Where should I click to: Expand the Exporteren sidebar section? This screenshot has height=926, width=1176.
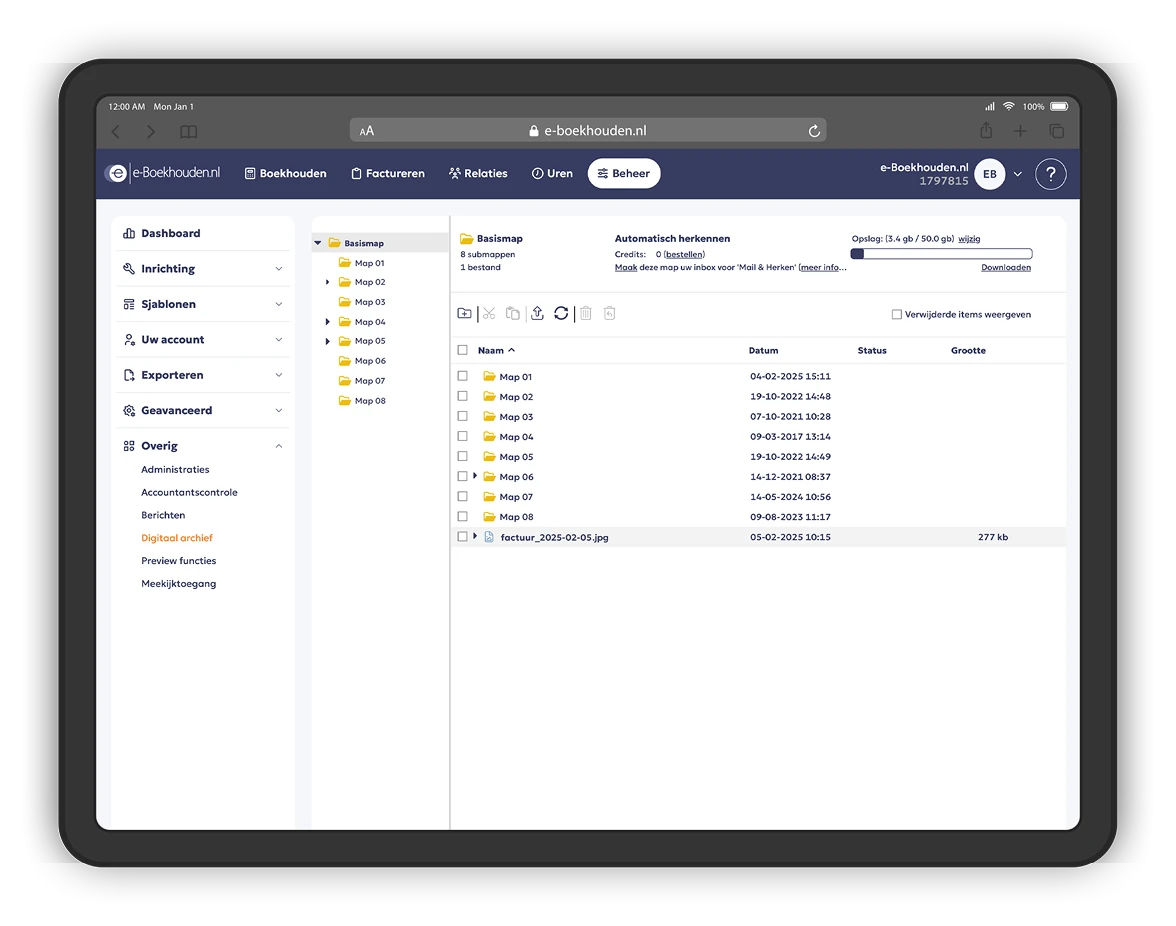tap(202, 375)
